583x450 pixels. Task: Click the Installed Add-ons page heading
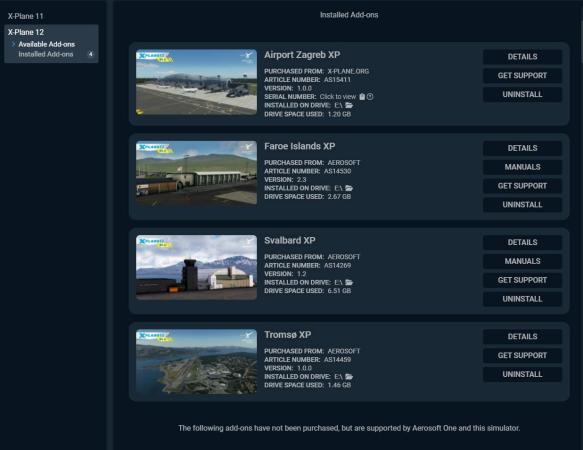349,15
